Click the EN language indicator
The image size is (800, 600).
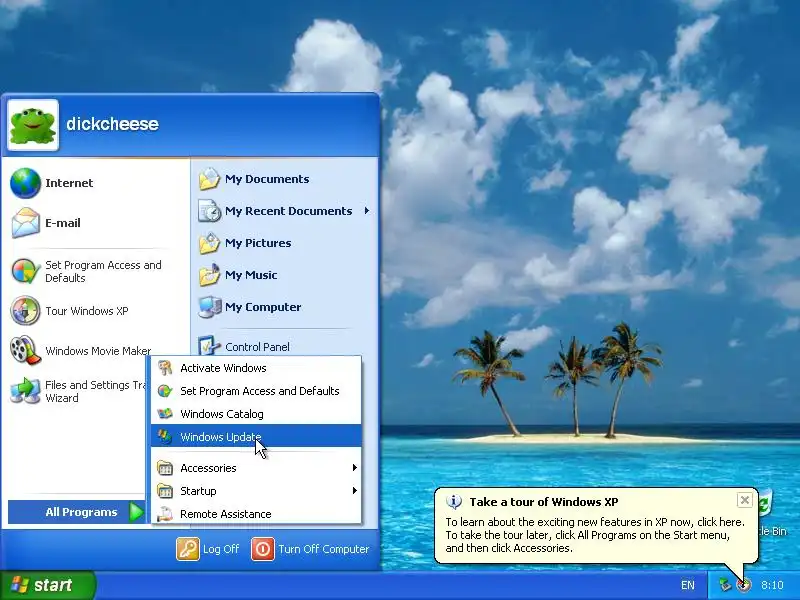point(688,585)
